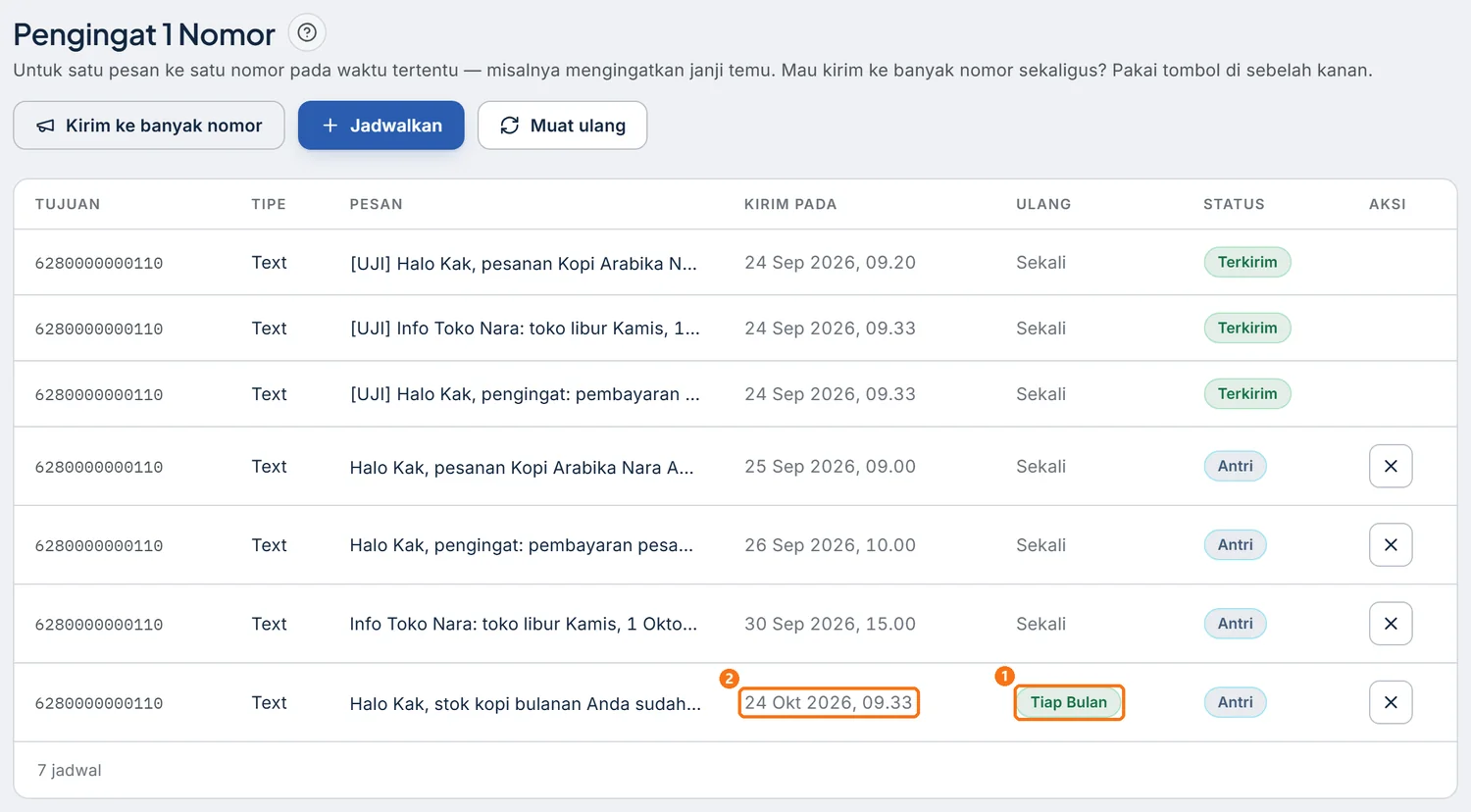Click AKSI column header
Image resolution: width=1471 pixels, height=812 pixels.
tap(1388, 204)
